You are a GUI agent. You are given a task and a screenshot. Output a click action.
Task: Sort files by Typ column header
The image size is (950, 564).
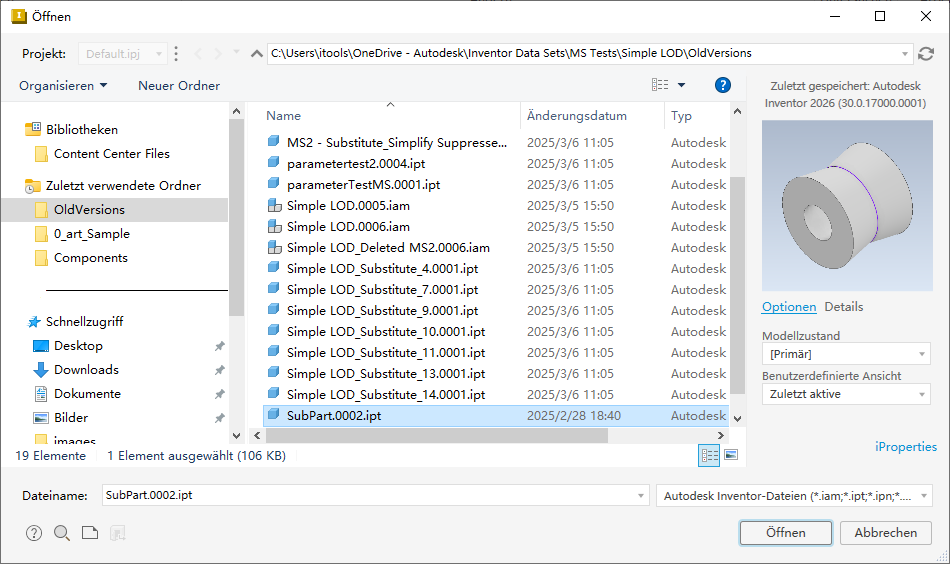(x=681, y=116)
